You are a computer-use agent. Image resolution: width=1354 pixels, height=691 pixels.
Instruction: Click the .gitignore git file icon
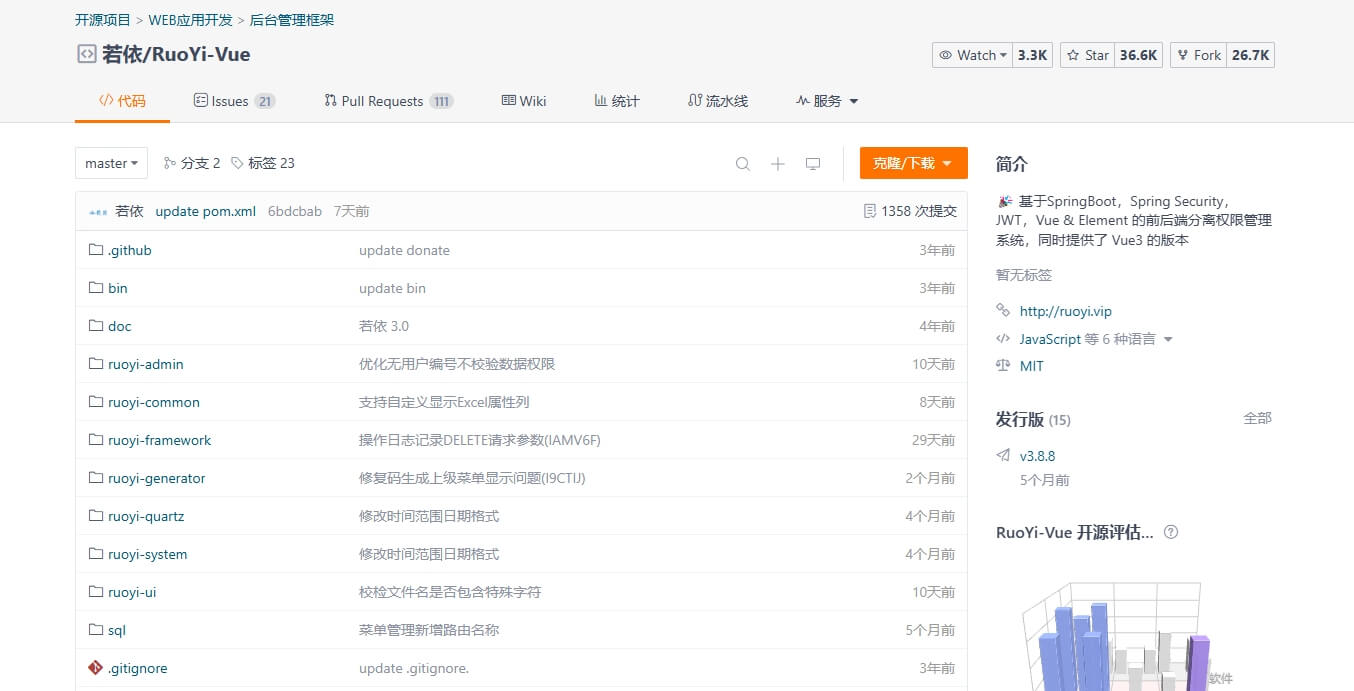[96, 668]
